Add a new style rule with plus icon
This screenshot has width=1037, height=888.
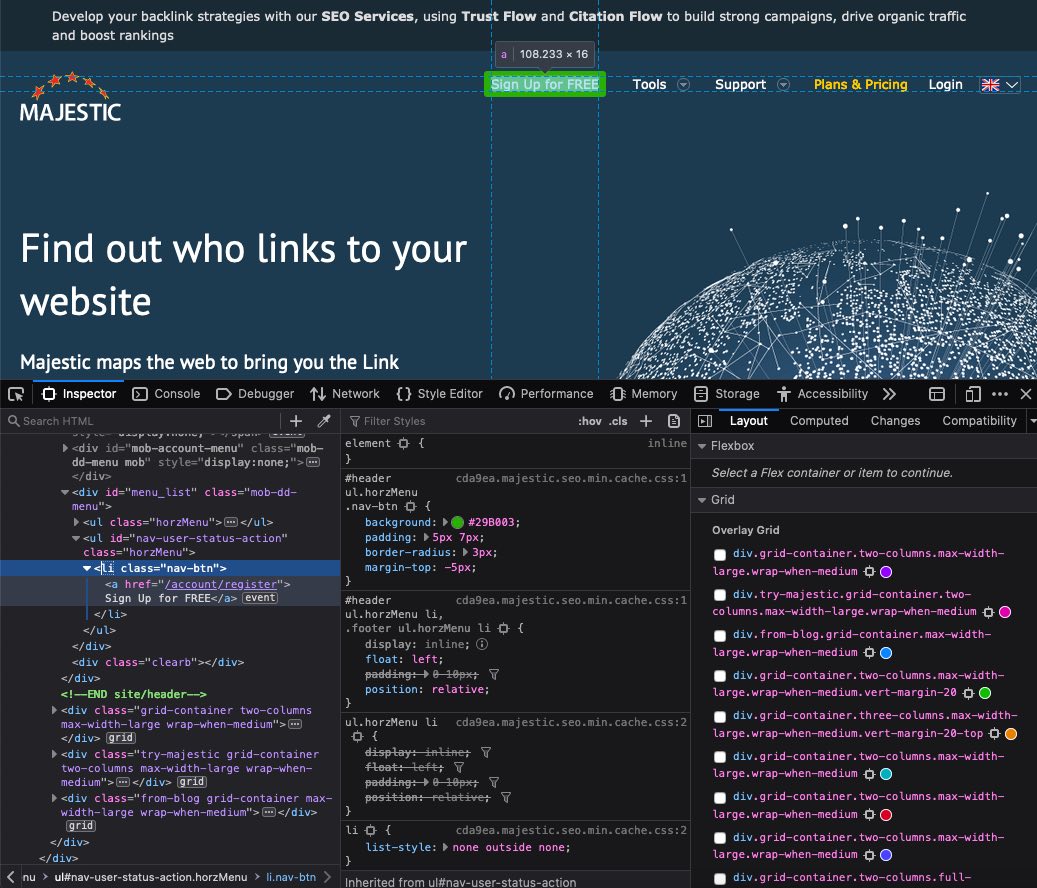click(x=646, y=421)
